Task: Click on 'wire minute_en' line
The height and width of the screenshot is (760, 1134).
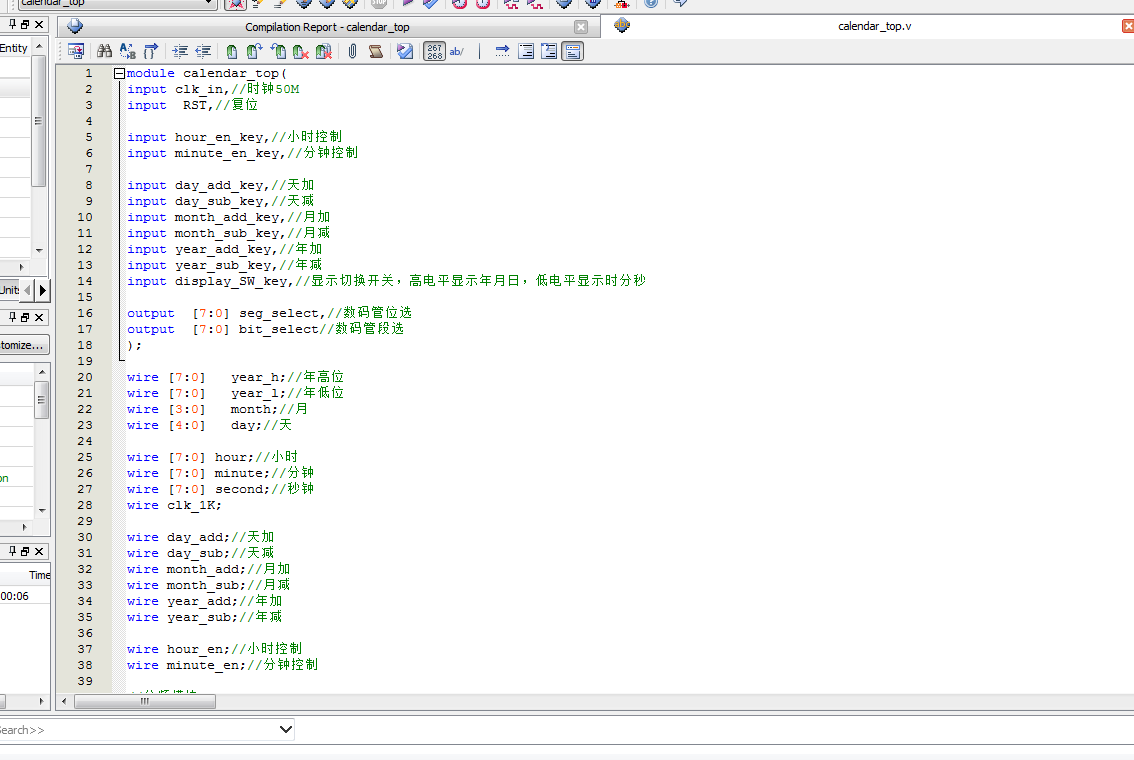Action: (x=222, y=665)
